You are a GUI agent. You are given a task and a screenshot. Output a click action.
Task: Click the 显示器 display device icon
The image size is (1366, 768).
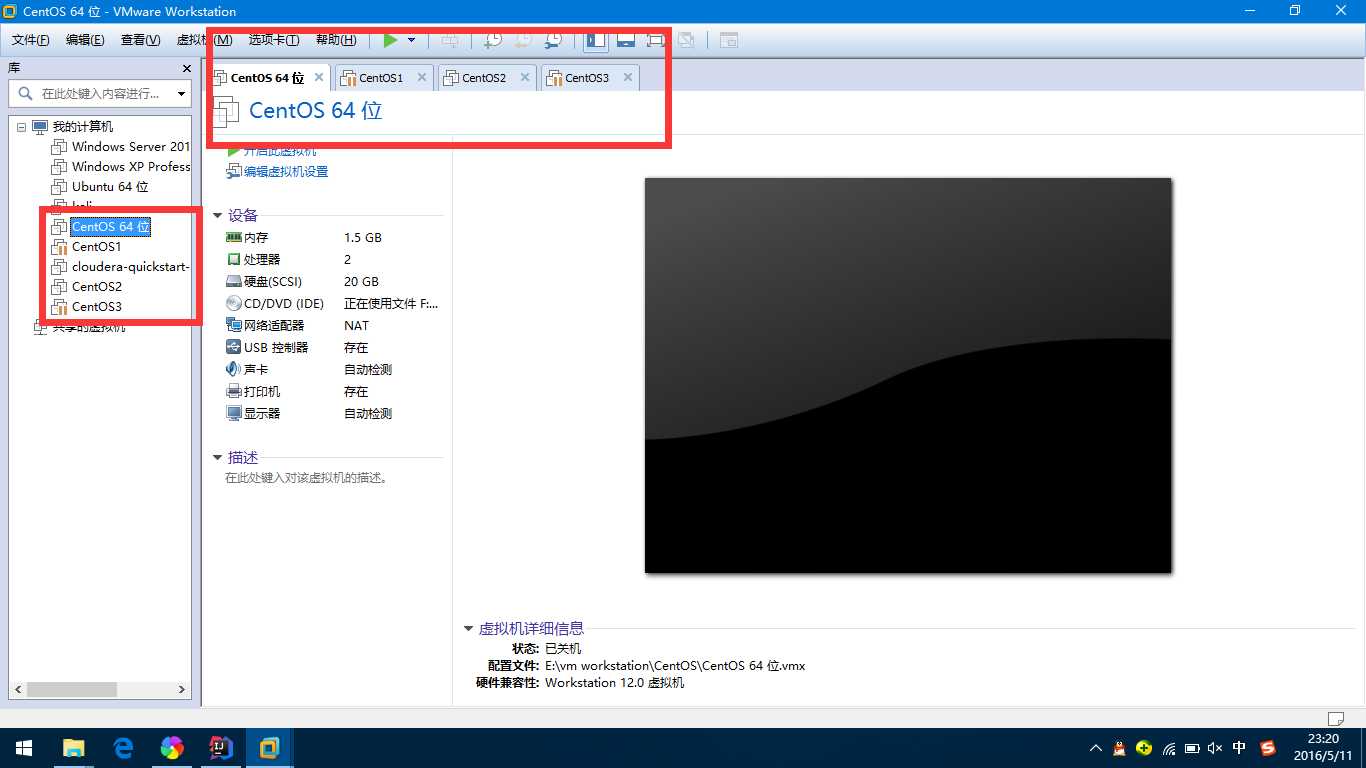234,414
